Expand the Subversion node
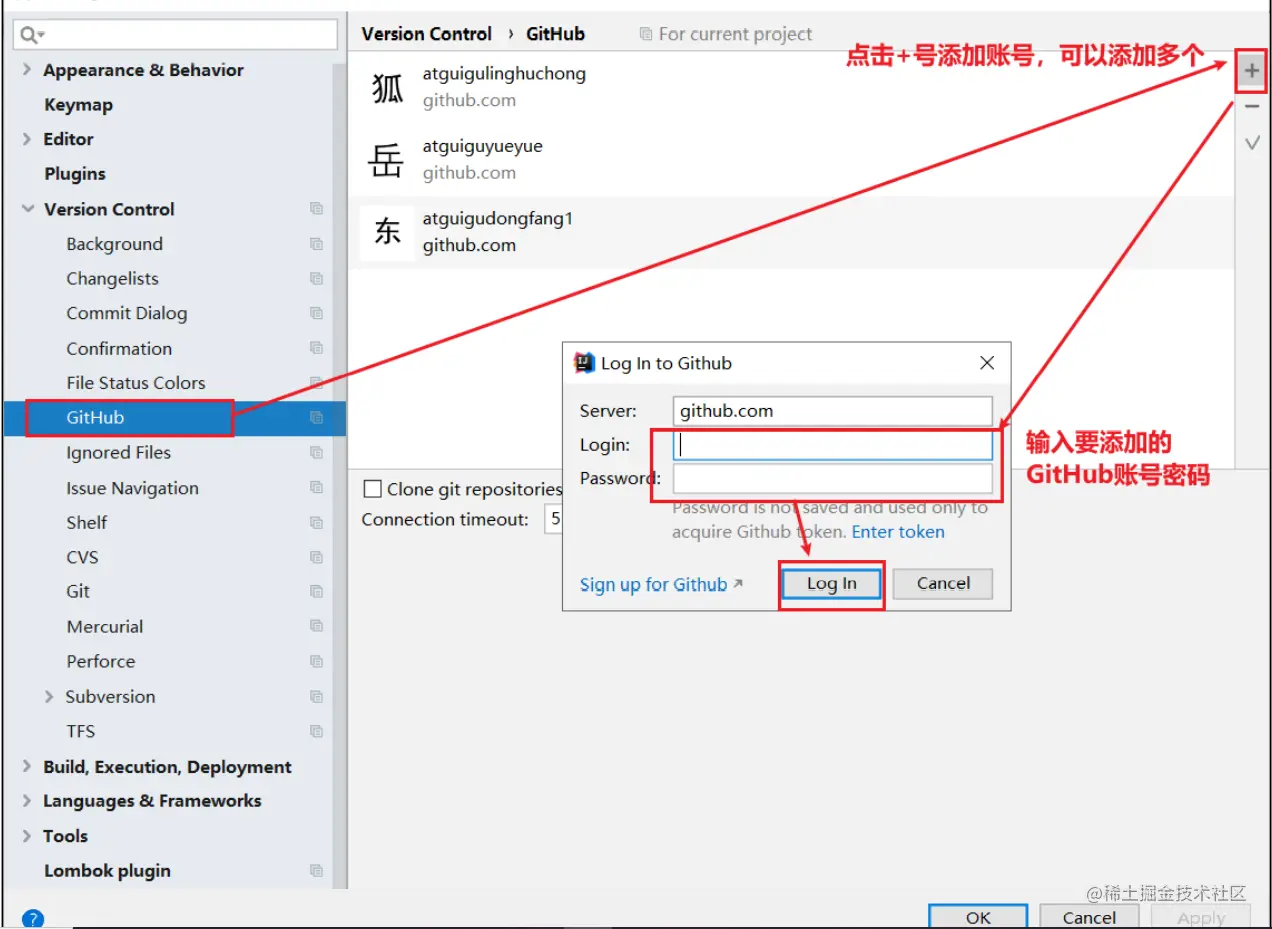Screen dimensions: 1272x929 [x=49, y=697]
